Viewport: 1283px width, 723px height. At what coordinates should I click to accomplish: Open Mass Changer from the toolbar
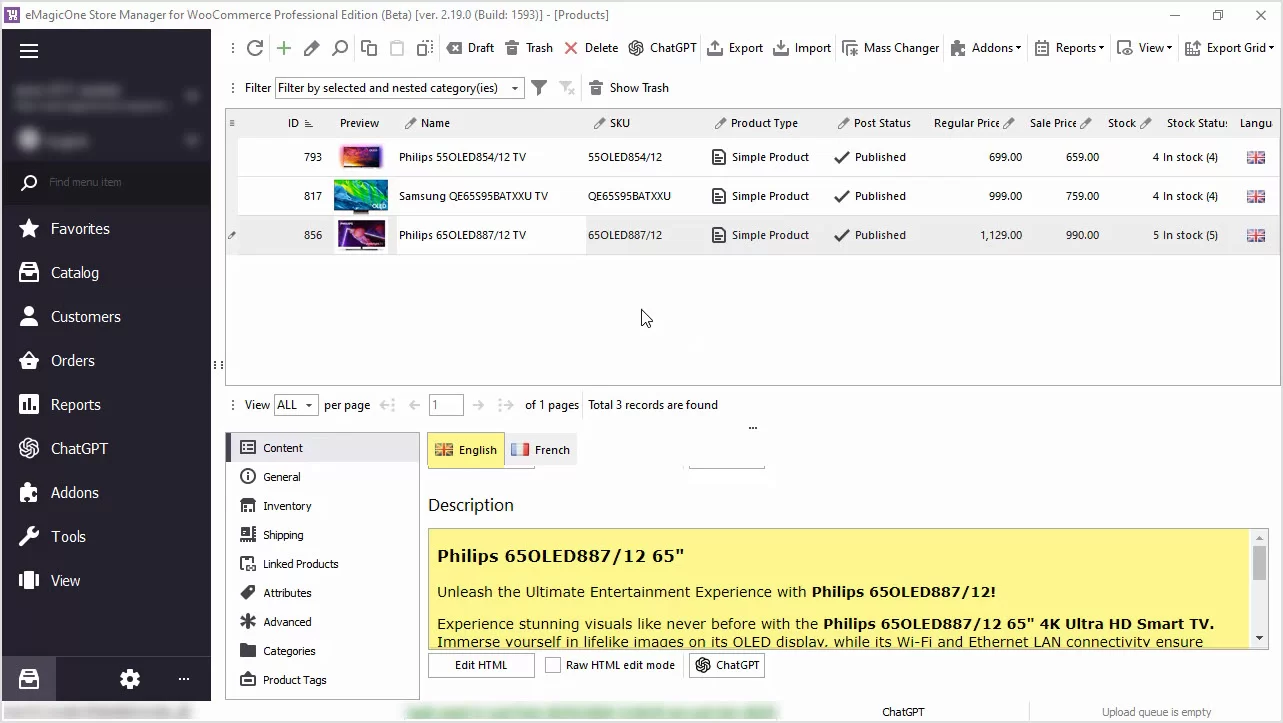click(x=891, y=48)
